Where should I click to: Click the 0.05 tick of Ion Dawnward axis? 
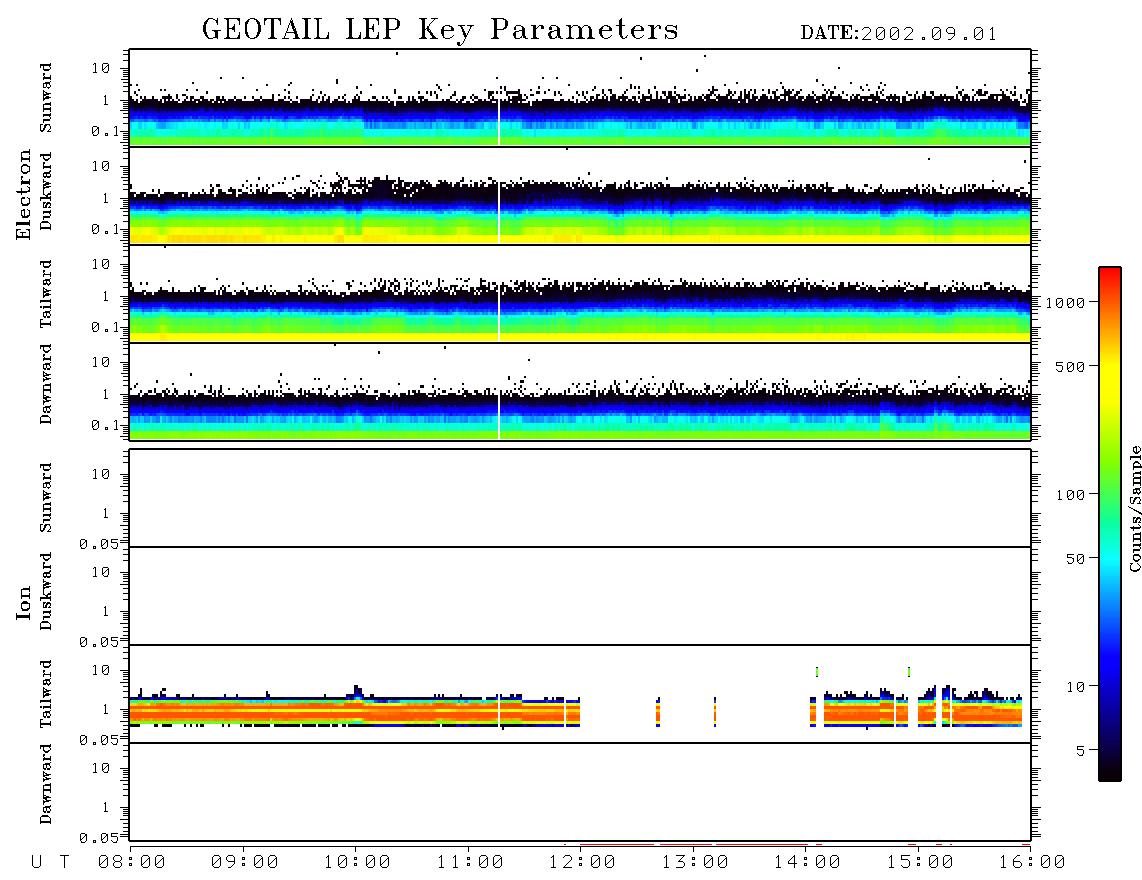point(99,838)
